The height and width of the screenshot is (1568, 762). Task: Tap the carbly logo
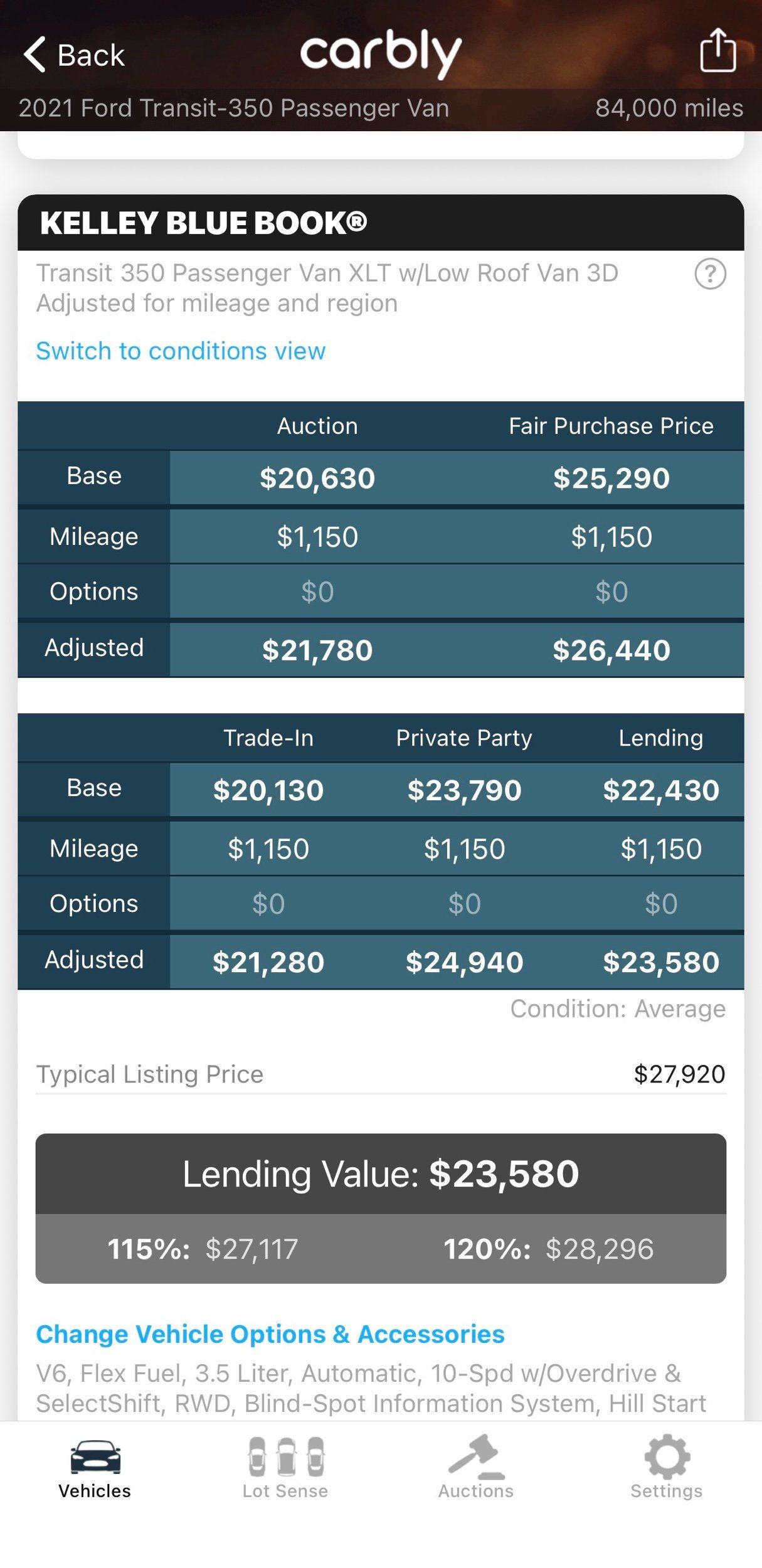(381, 53)
